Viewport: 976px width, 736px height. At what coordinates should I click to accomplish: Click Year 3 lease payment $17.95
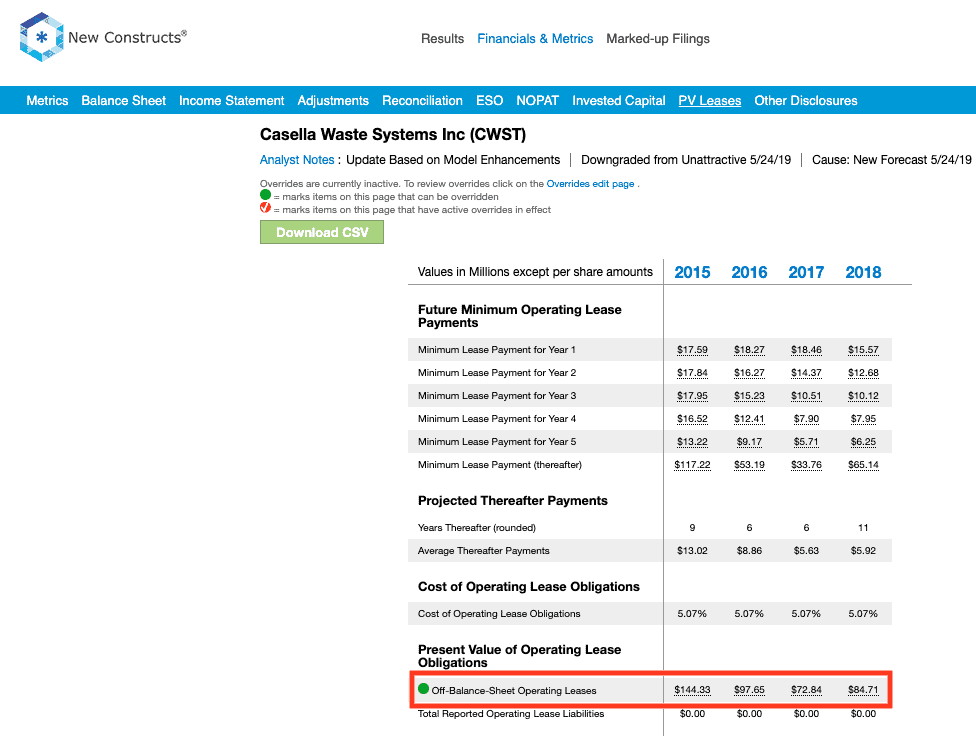(x=692, y=396)
